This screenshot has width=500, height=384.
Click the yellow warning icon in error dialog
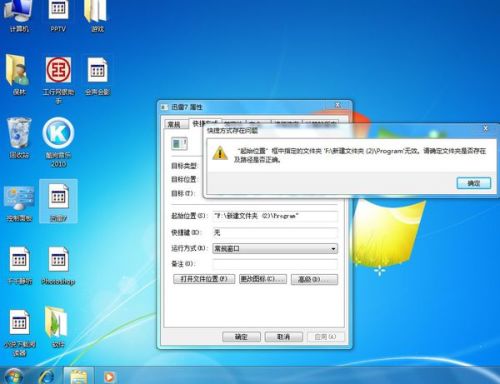click(x=220, y=153)
